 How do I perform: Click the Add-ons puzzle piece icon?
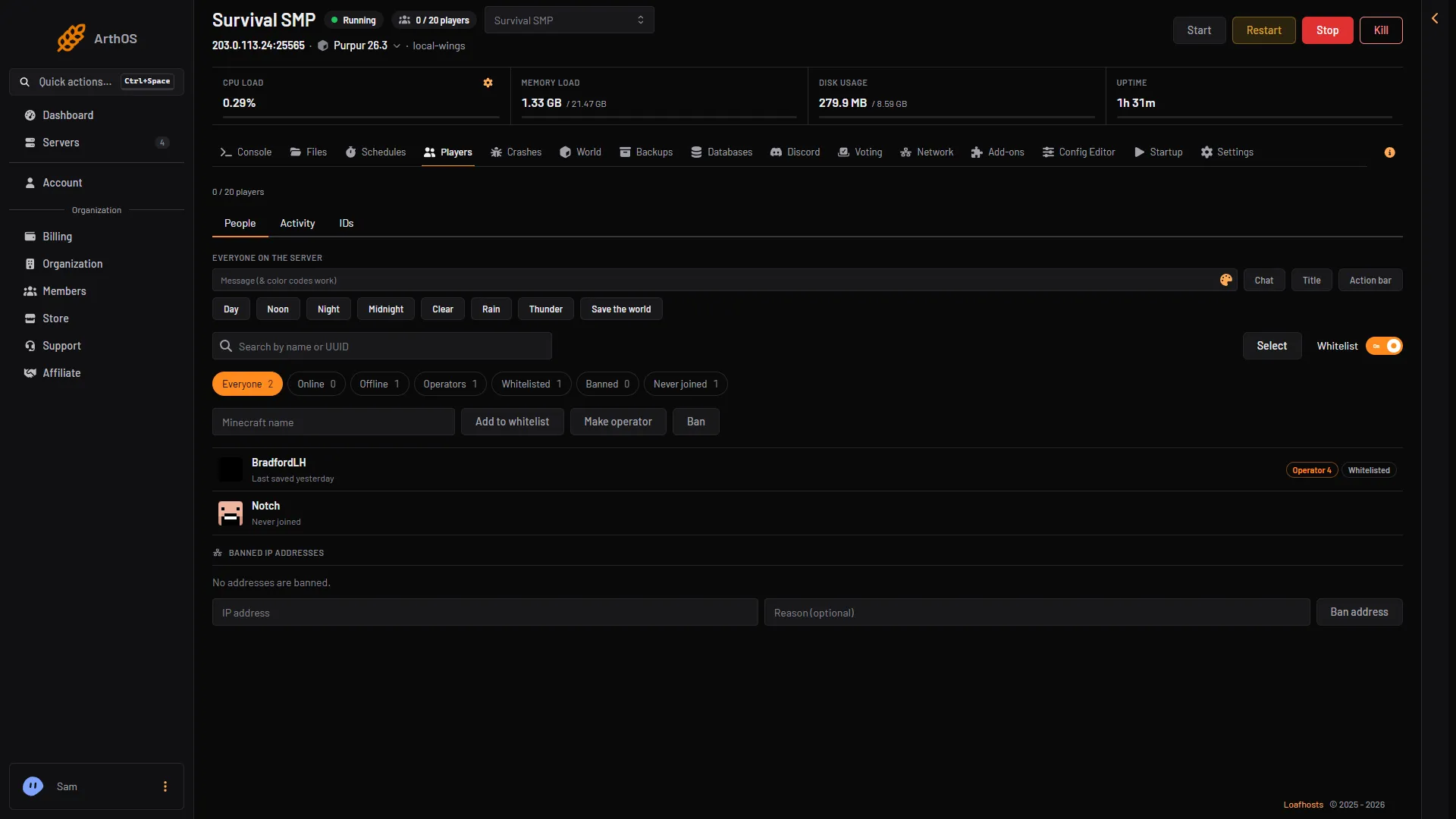977,152
